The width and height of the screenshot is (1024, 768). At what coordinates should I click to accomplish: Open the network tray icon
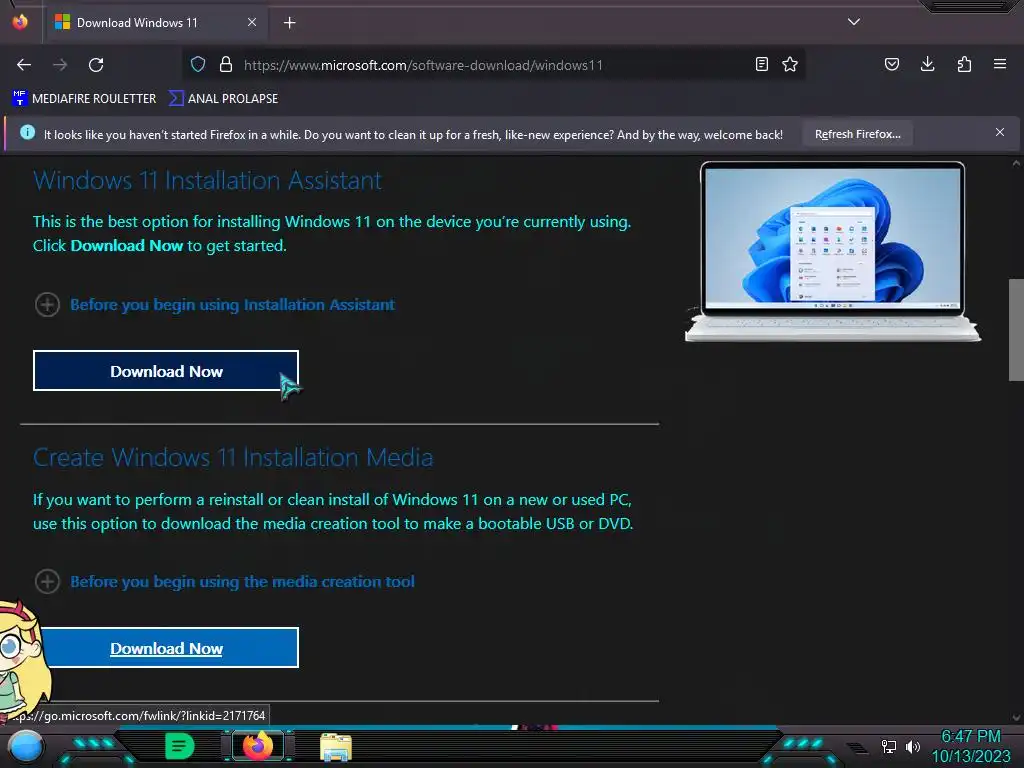tap(888, 746)
